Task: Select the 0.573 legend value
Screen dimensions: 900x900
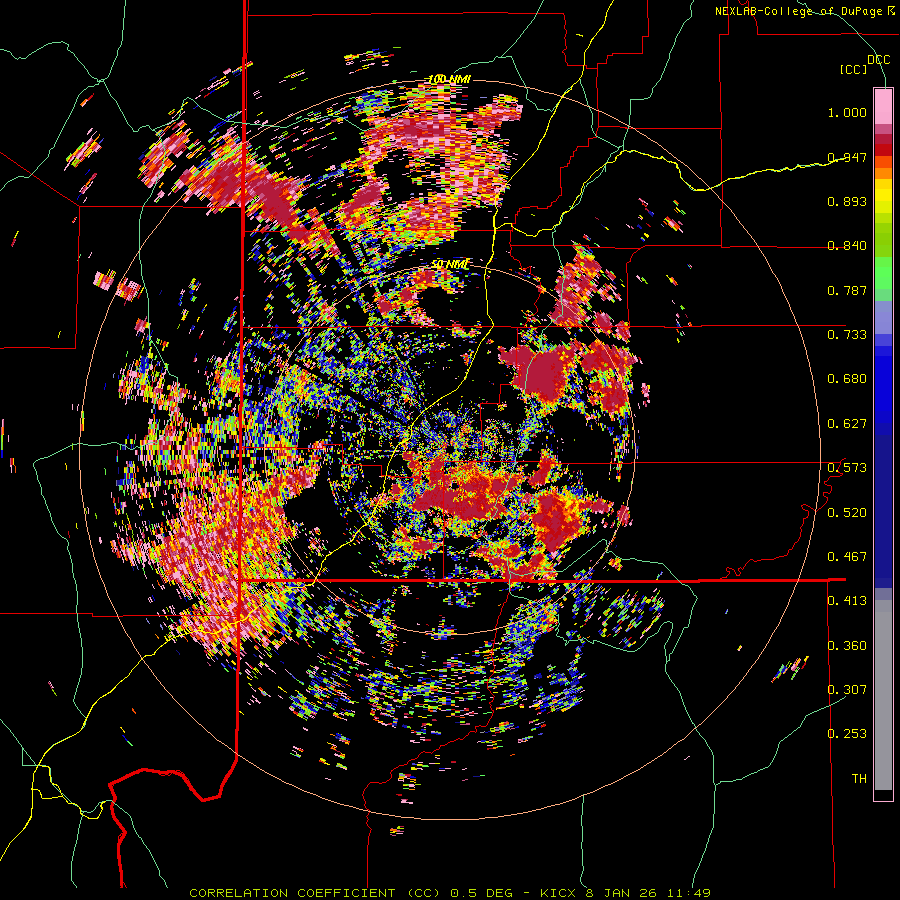Action: click(847, 468)
